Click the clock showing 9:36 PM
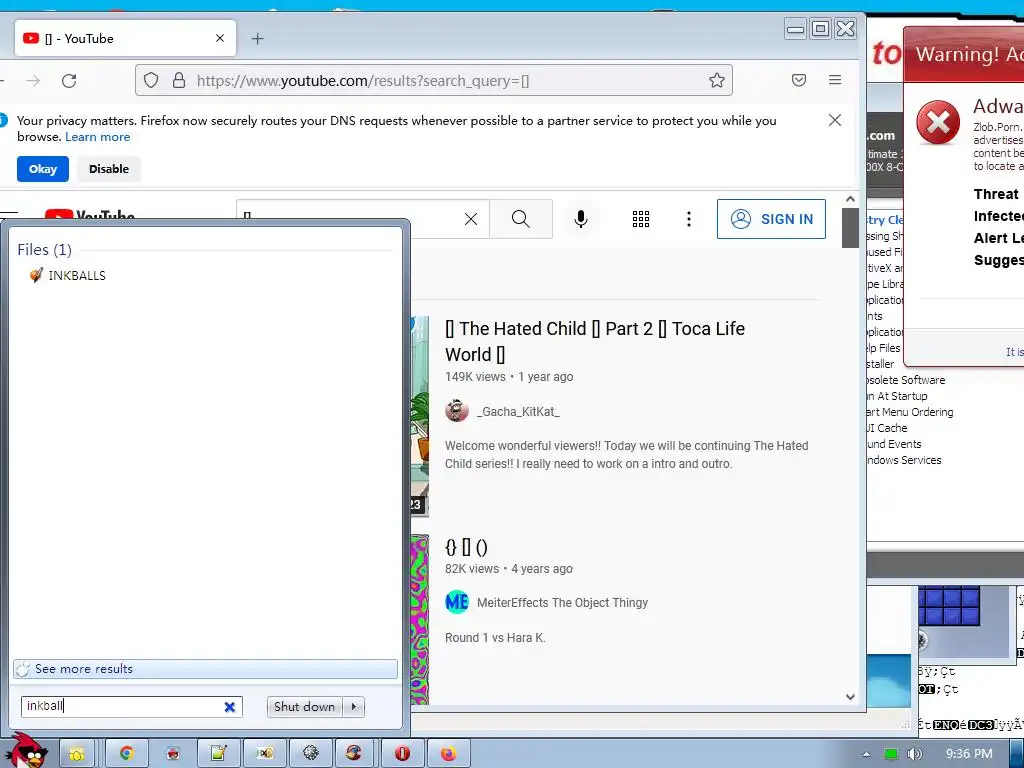Image resolution: width=1024 pixels, height=768 pixels. tap(968, 754)
